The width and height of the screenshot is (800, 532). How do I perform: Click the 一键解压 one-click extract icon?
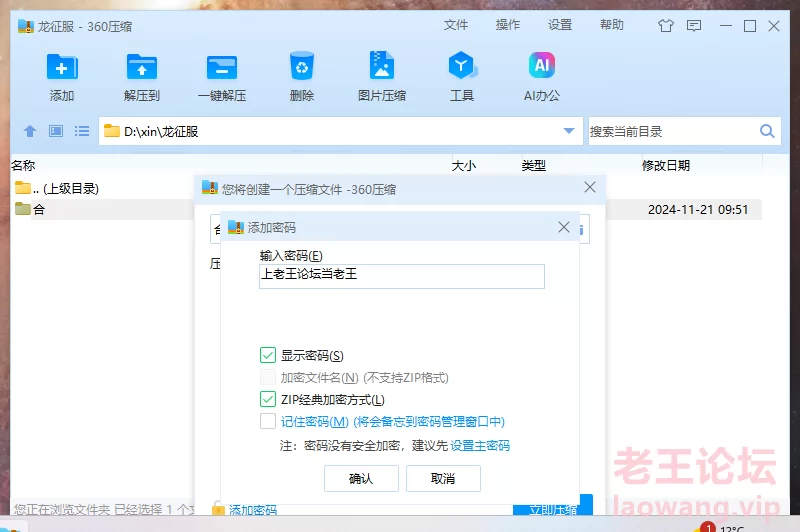[x=222, y=67]
